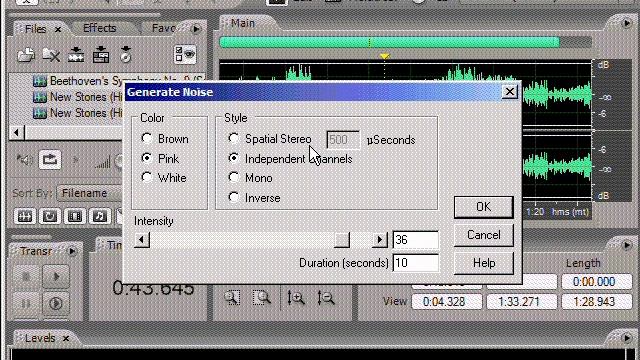Click Cancel in Generate Noise dialog
Screen dimensions: 640x360
pos(484,235)
